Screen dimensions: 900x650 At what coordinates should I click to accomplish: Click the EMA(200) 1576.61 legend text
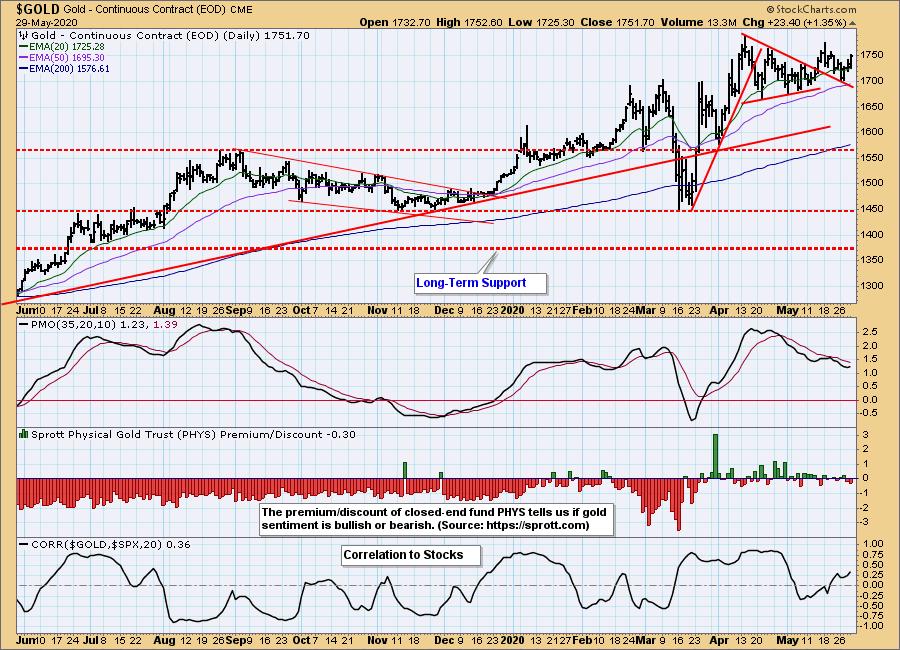69,68
